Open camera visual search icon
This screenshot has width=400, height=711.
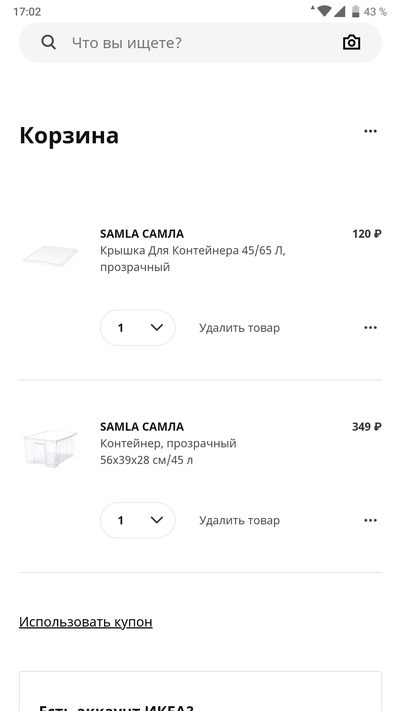tap(351, 43)
